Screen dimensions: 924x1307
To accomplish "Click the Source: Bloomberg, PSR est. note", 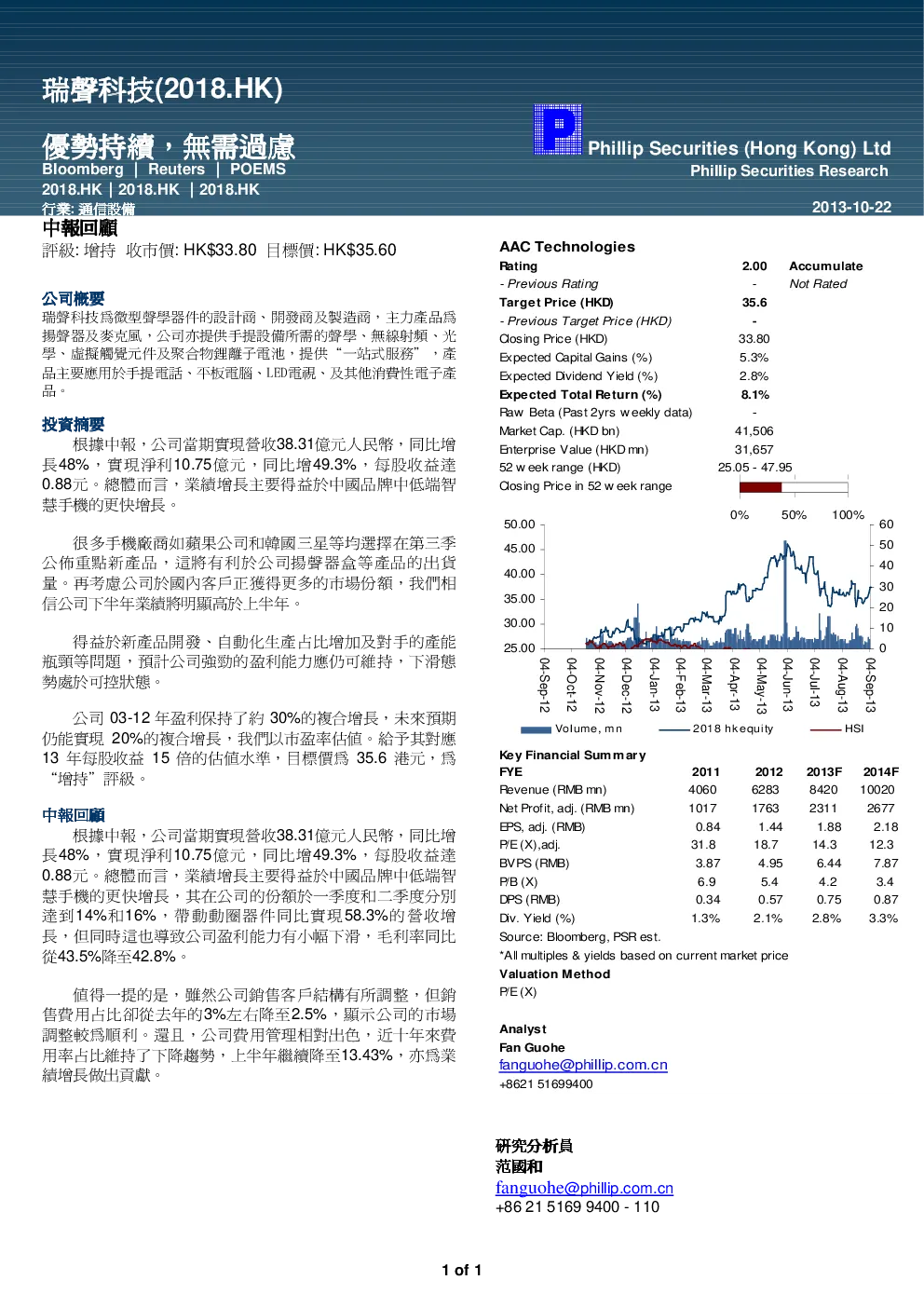I will (579, 937).
